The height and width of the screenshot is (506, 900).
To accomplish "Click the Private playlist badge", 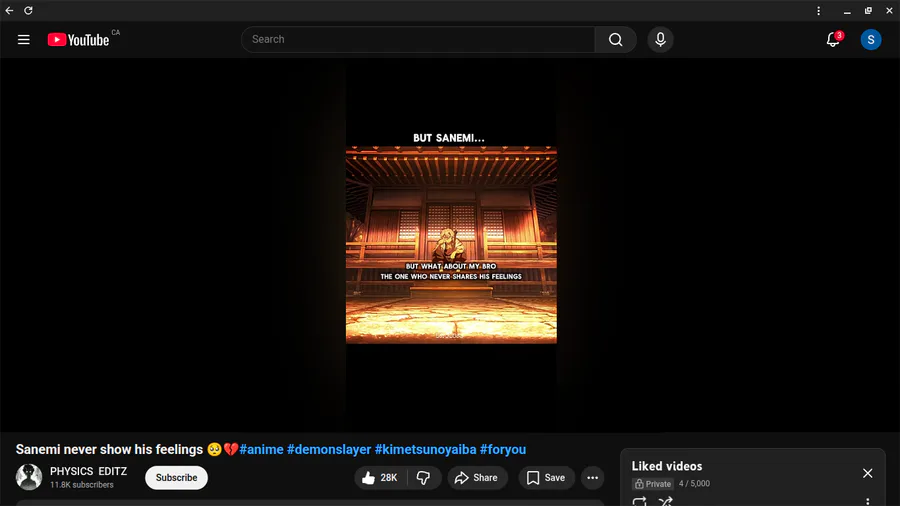I will (x=653, y=484).
